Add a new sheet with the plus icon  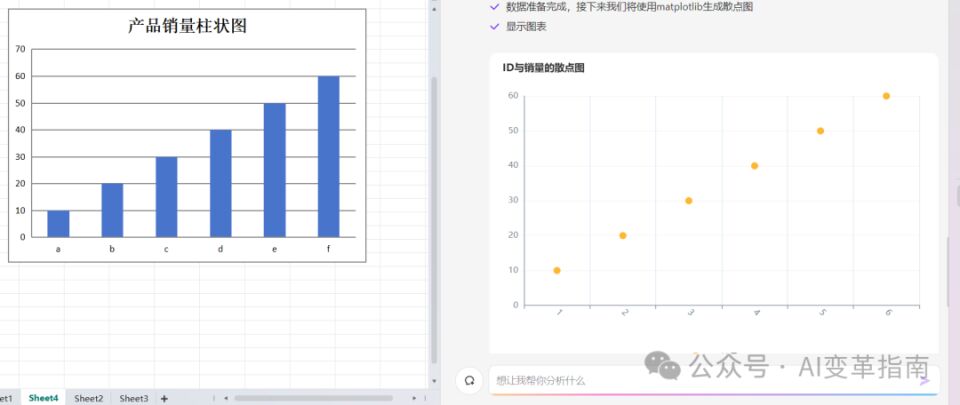pyautogui.click(x=164, y=398)
